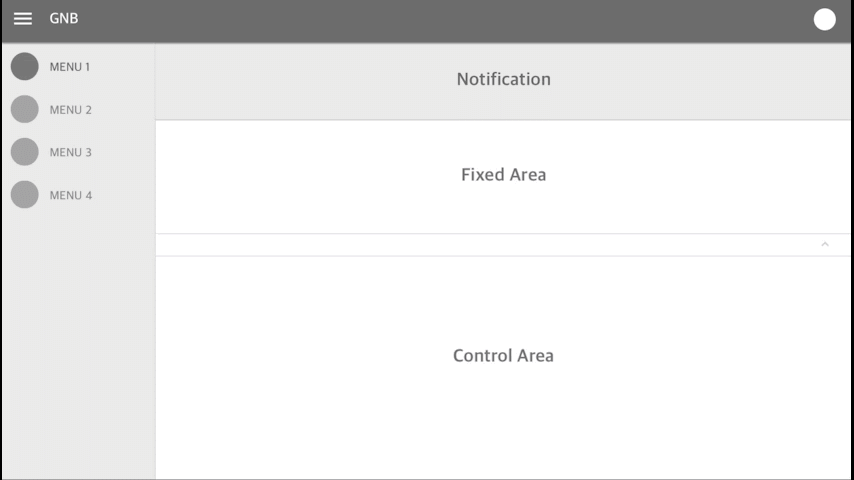Image resolution: width=854 pixels, height=480 pixels.
Task: Collapse the Fixed Area using the chevron
Action: tap(825, 244)
